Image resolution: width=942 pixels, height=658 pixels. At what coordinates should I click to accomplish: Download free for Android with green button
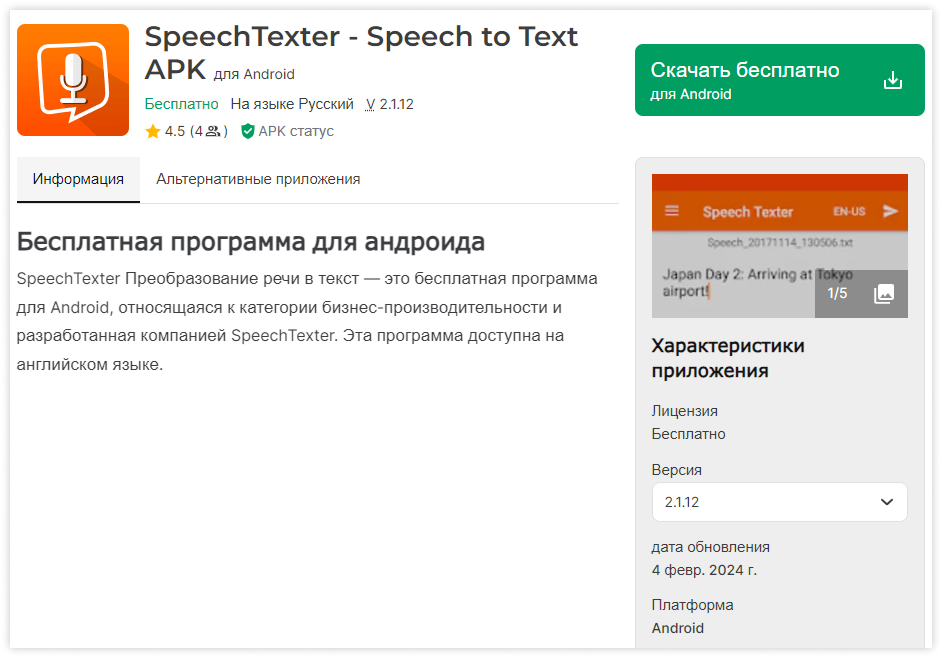[779, 80]
